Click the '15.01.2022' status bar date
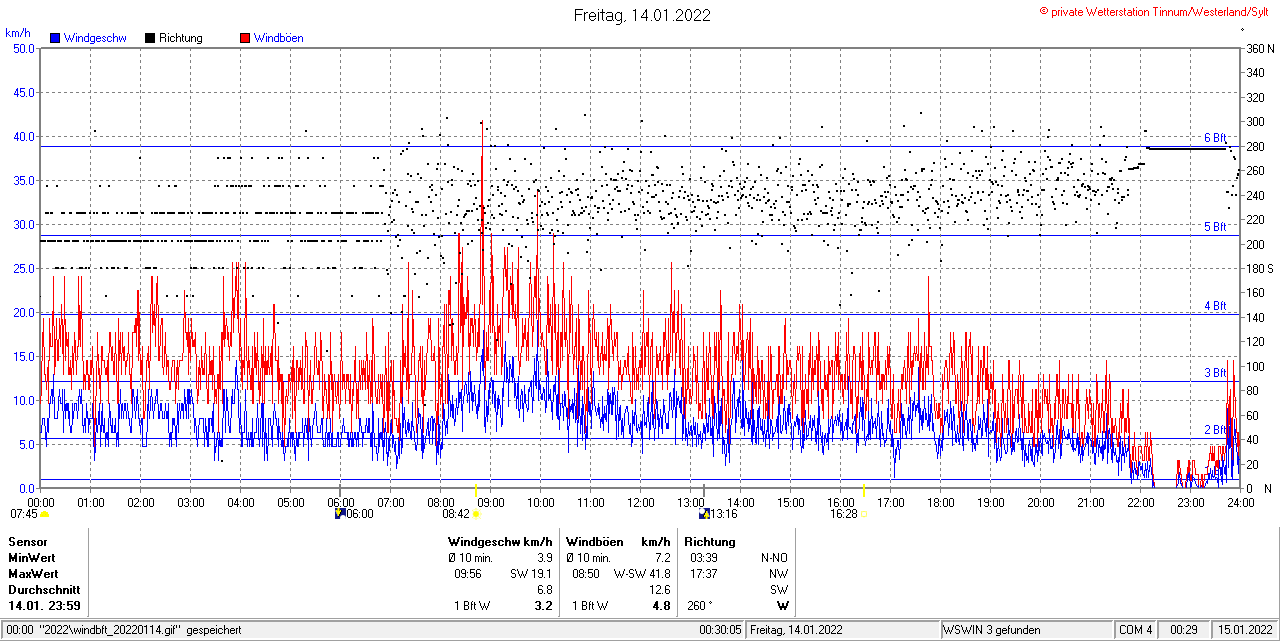 [1244, 630]
